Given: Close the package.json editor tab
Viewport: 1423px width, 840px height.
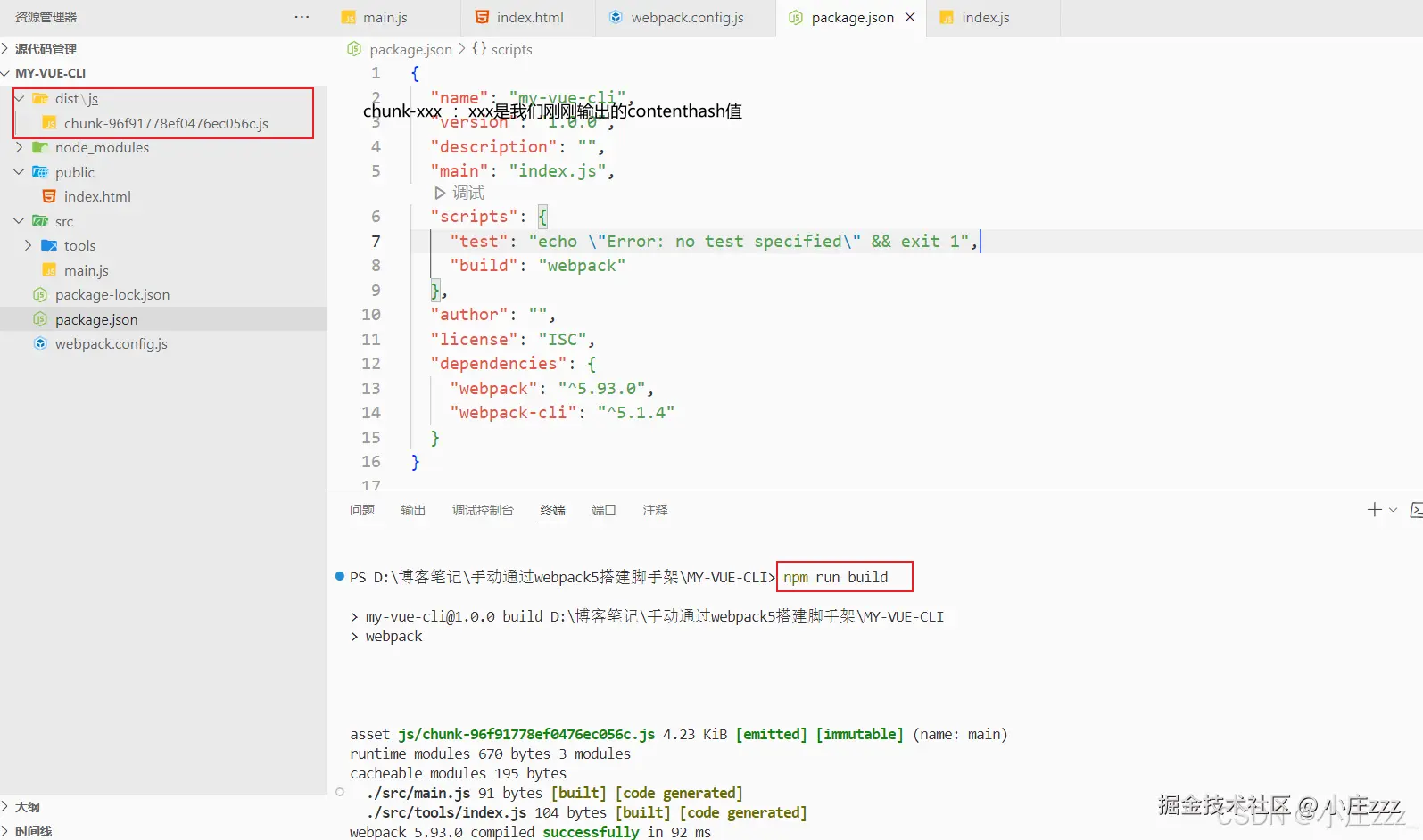Looking at the screenshot, I should point(910,17).
